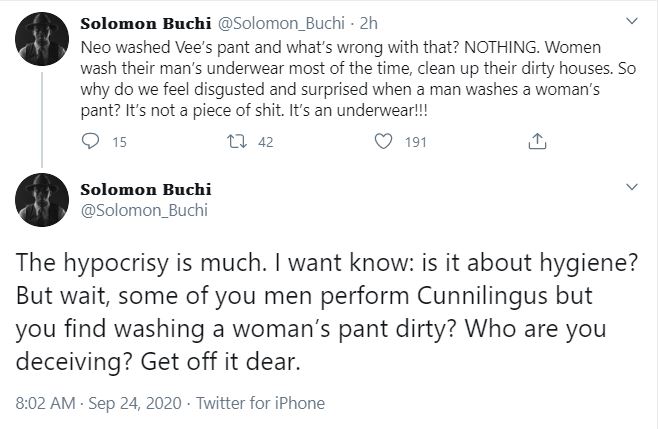View the 15 replies count
This screenshot has width=659, height=429.
(x=119, y=142)
